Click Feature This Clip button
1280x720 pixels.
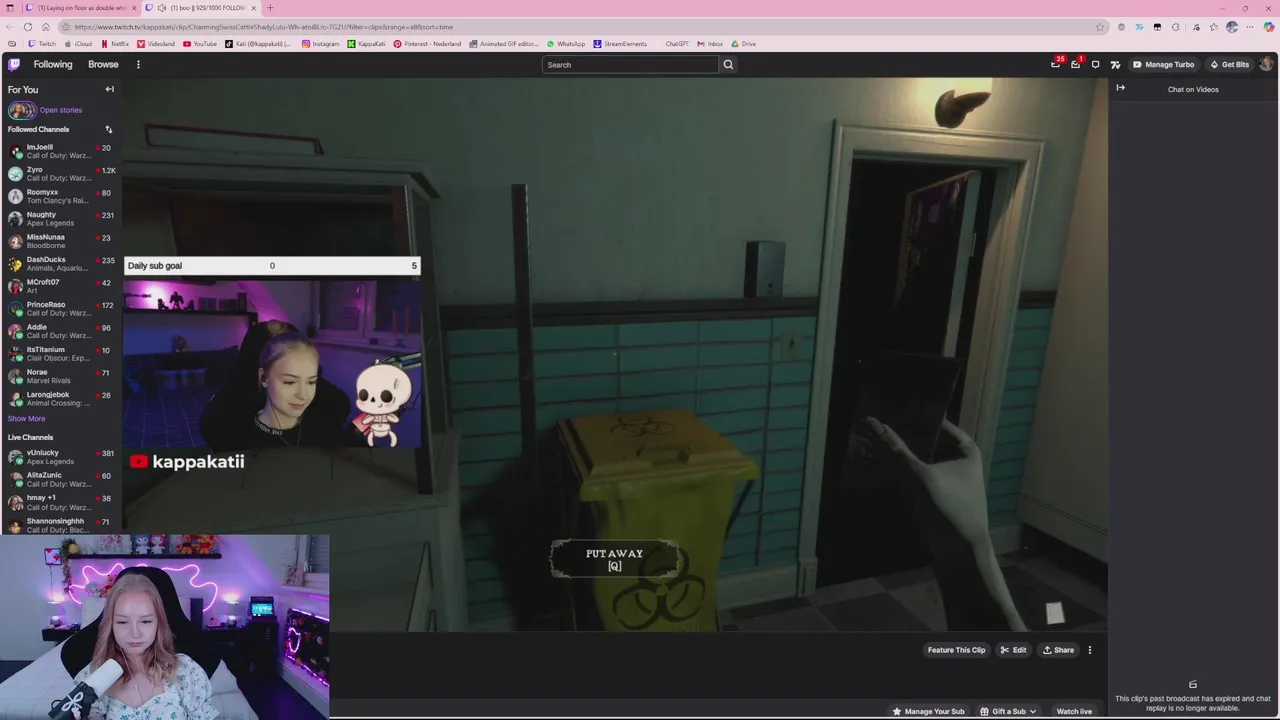[x=956, y=650]
